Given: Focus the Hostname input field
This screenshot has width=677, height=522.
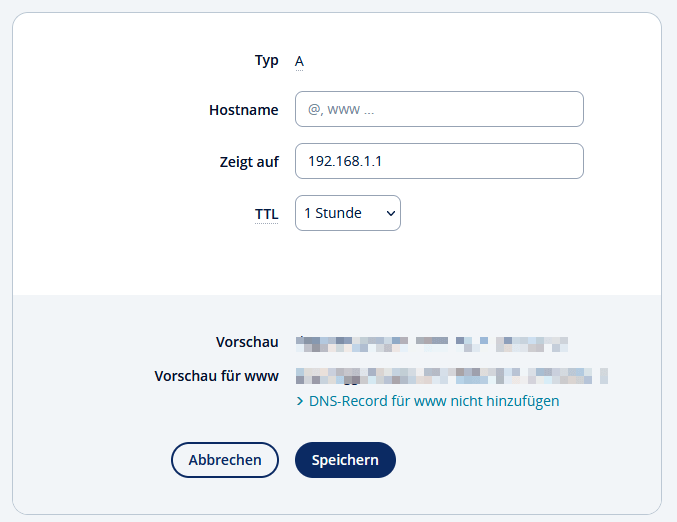Looking at the screenshot, I should click(439, 110).
